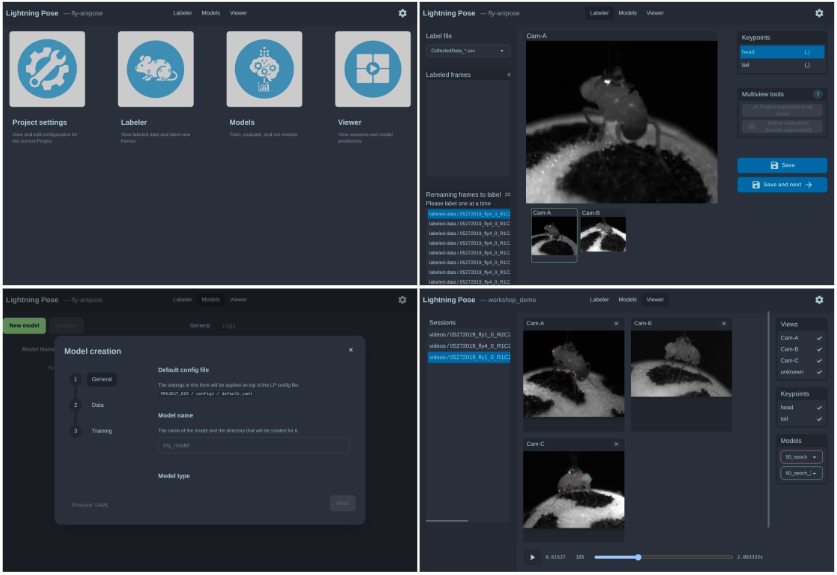The height and width of the screenshot is (575, 837).
Task: Click the green New model button
Action: point(24,326)
